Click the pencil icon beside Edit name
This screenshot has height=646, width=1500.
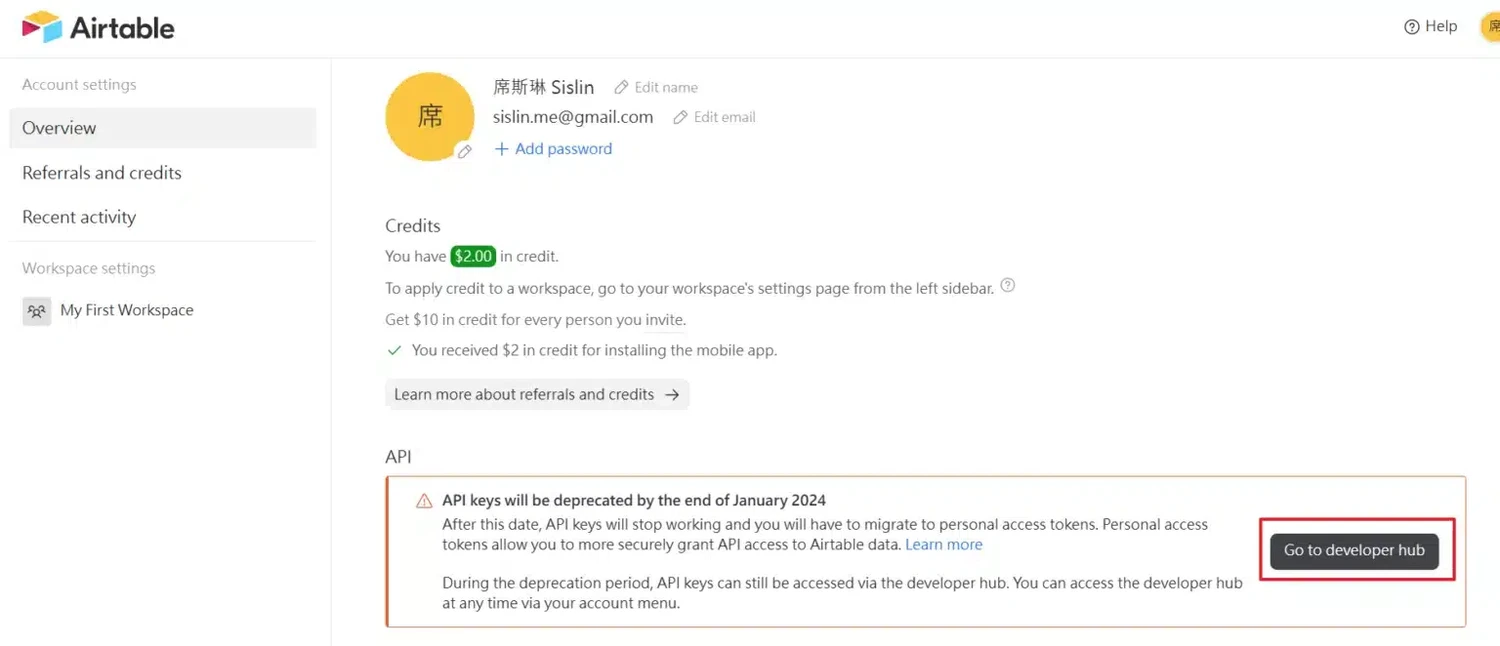click(621, 87)
